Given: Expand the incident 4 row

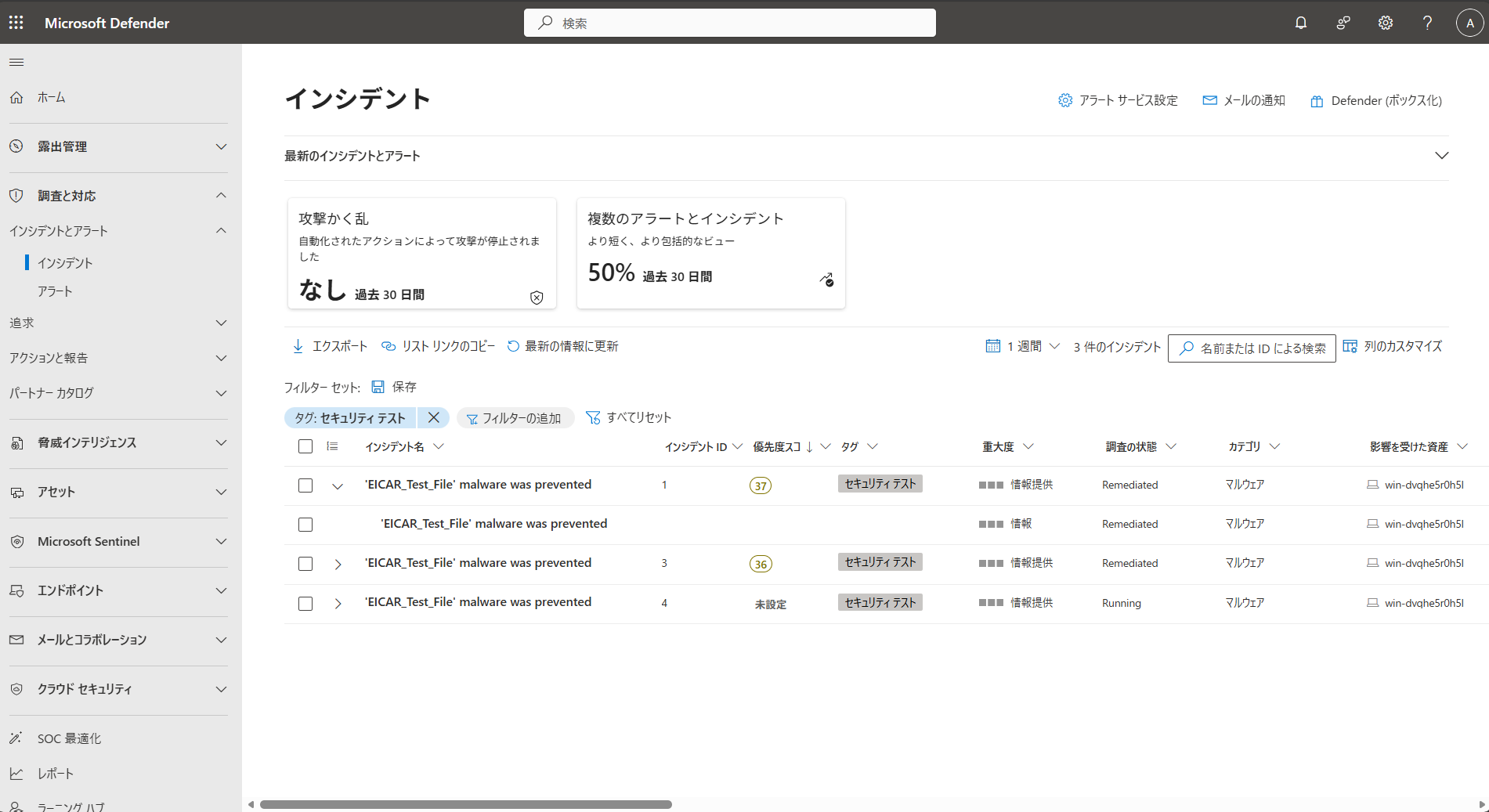Looking at the screenshot, I should click(338, 604).
